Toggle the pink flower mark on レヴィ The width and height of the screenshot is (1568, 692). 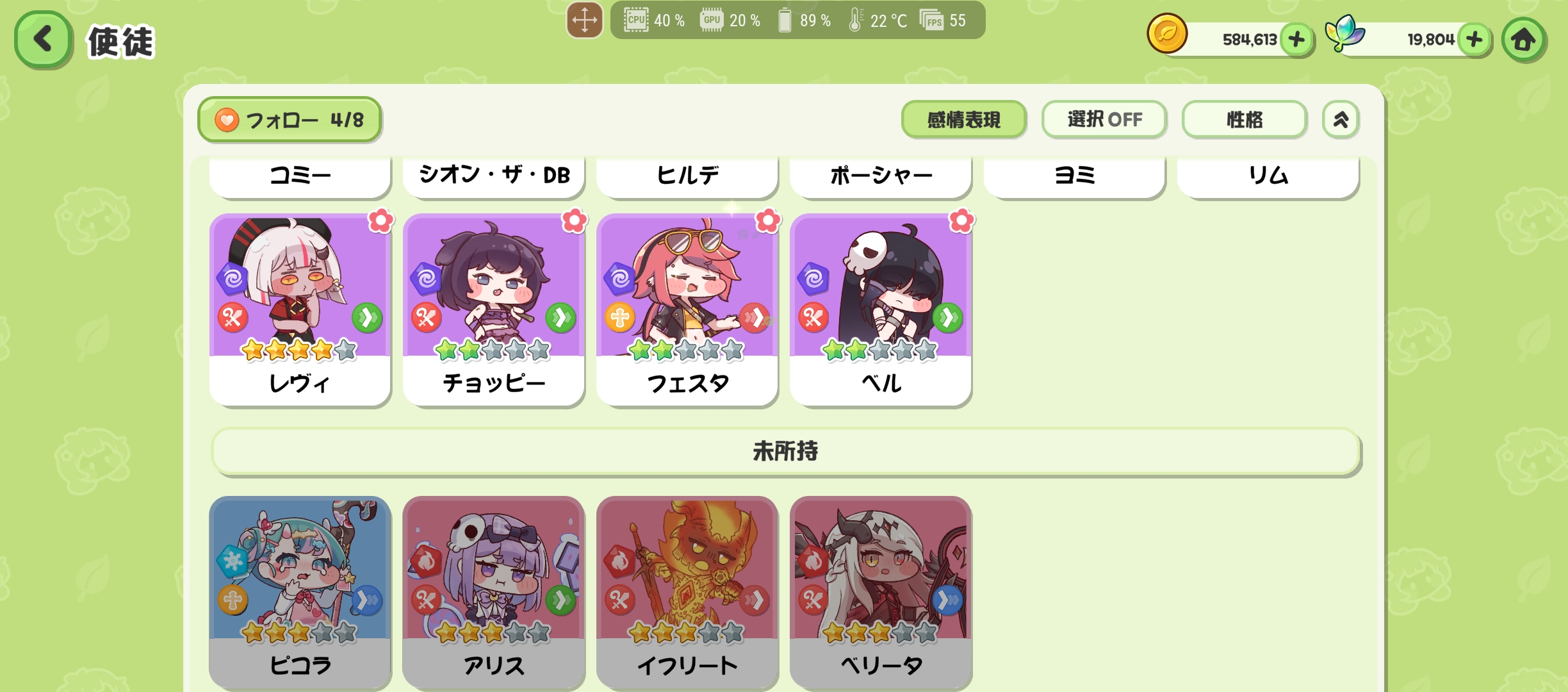click(380, 220)
